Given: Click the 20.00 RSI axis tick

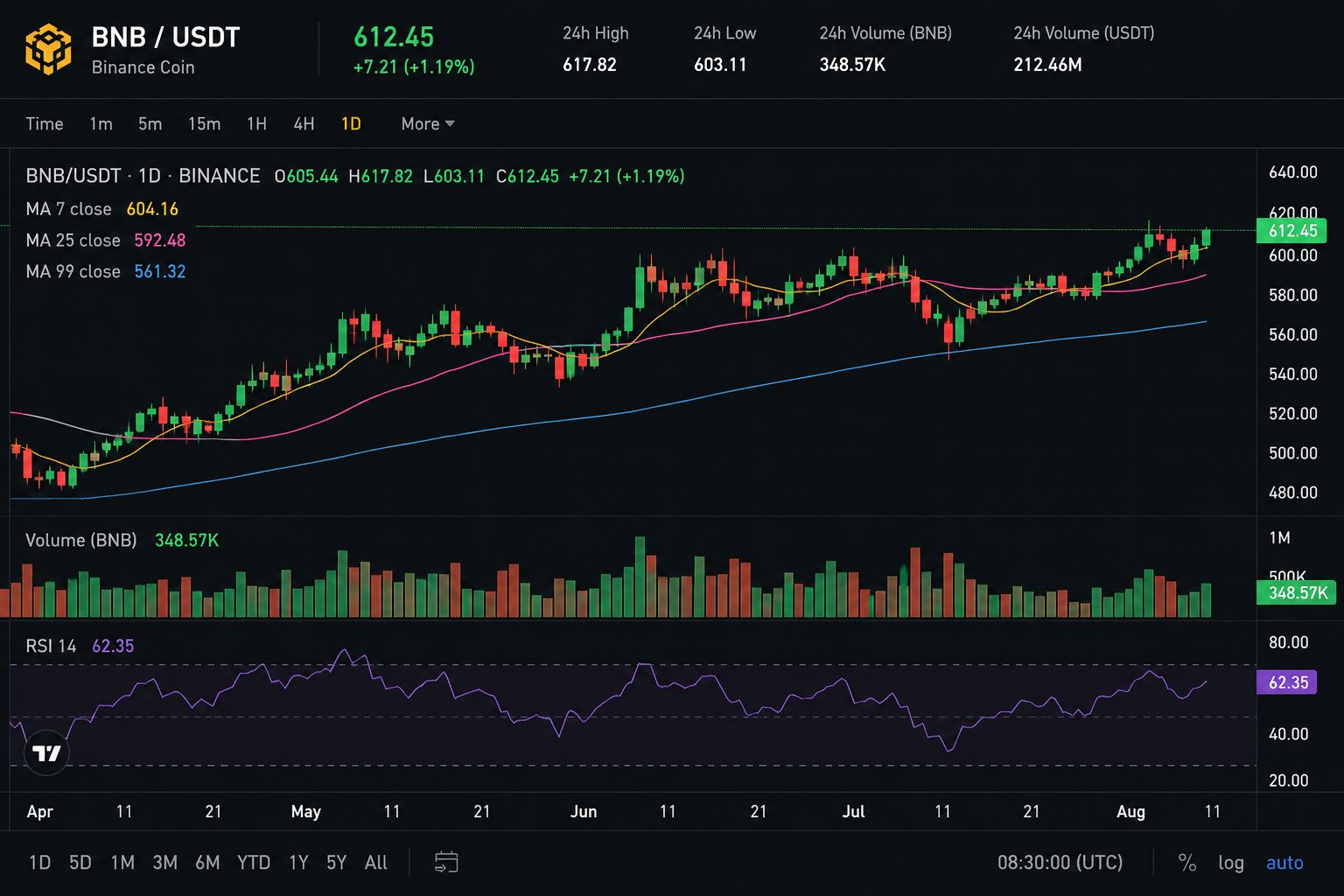Looking at the screenshot, I should 1288,780.
